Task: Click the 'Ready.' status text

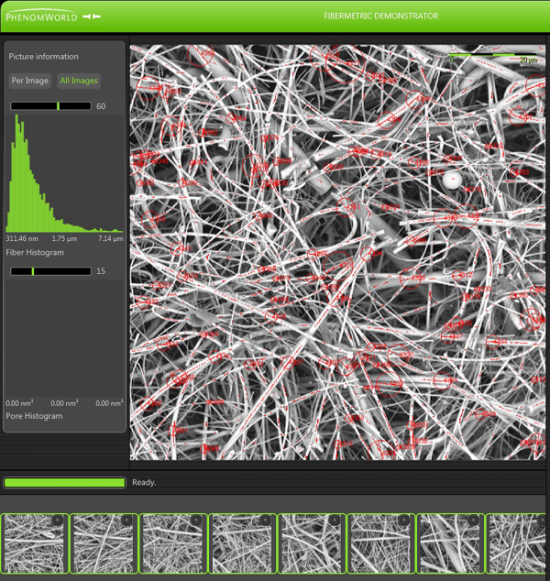Action: pos(144,482)
